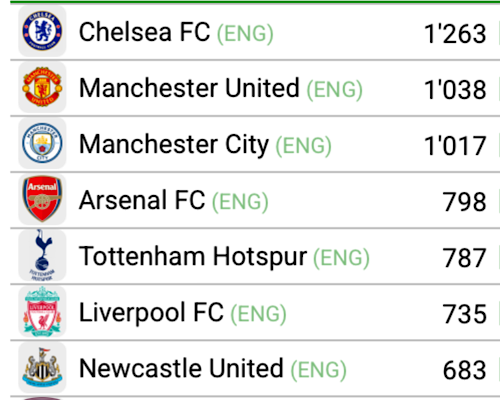Viewport: 500px width, 400px height.
Task: Select the 1'017 value for Manchester City
Action: 455,146
